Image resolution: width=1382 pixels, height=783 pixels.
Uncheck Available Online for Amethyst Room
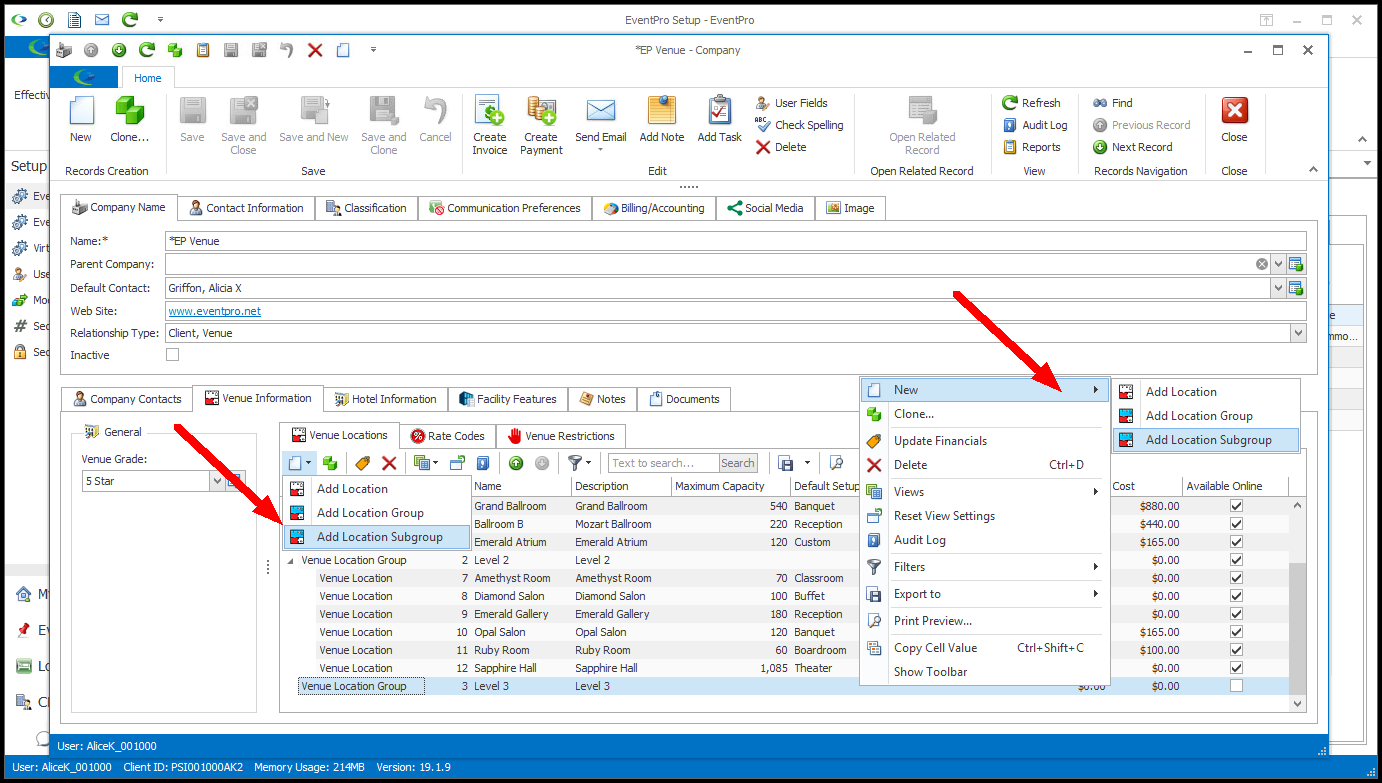[1236, 578]
